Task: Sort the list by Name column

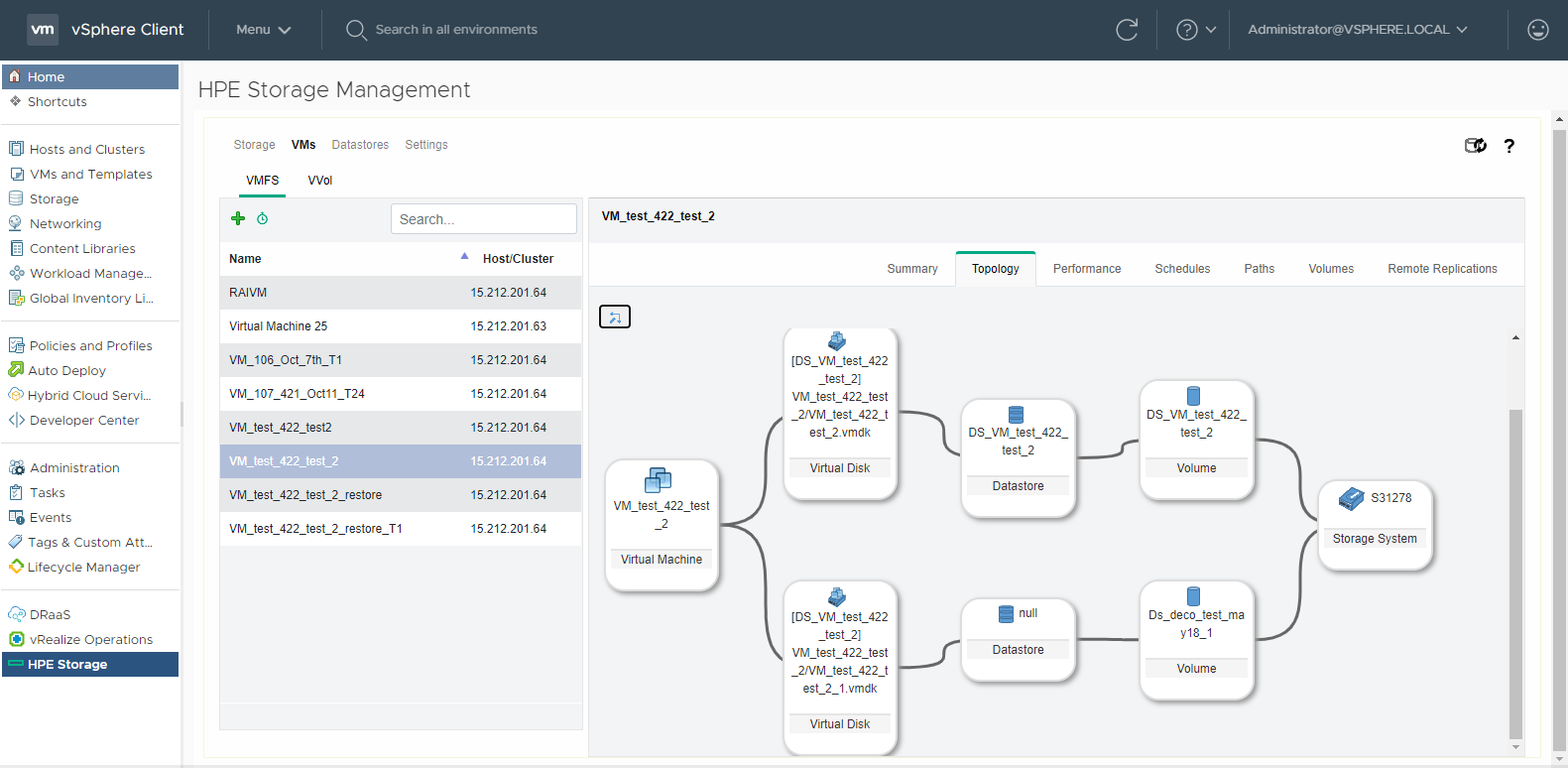Action: (x=245, y=259)
